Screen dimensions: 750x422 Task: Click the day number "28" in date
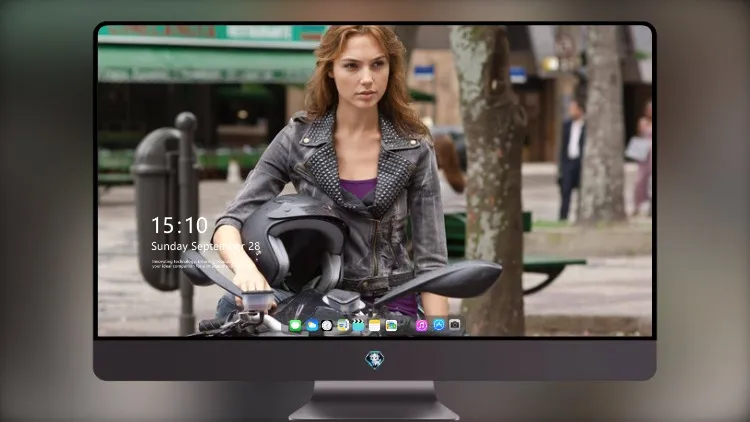click(254, 246)
